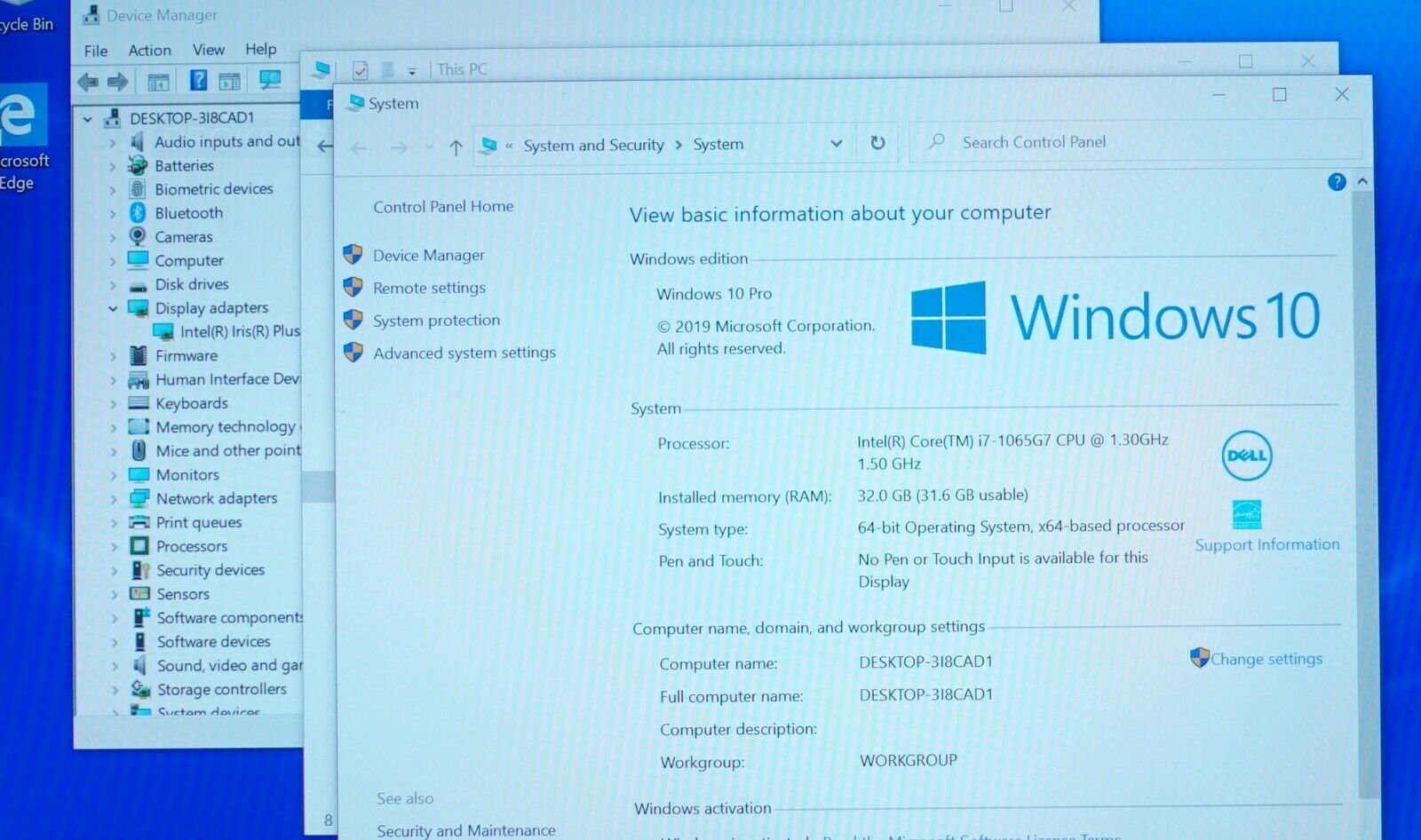
Task: Collapse the Display adapters tree node
Action: pos(113,309)
